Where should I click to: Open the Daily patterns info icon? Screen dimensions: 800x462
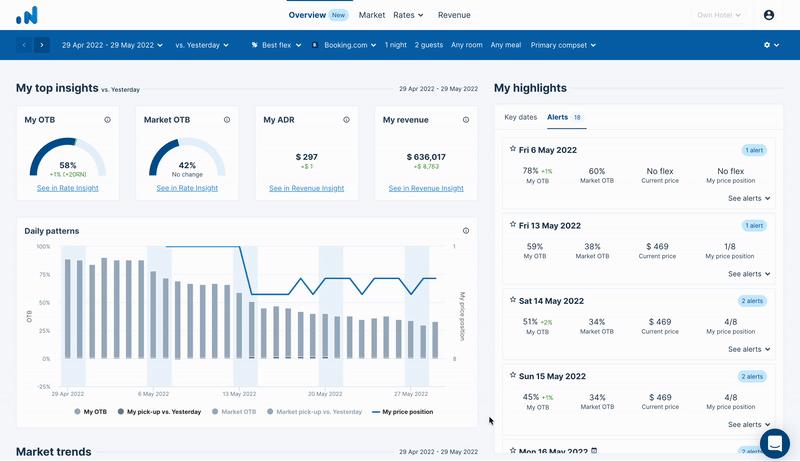pos(466,230)
